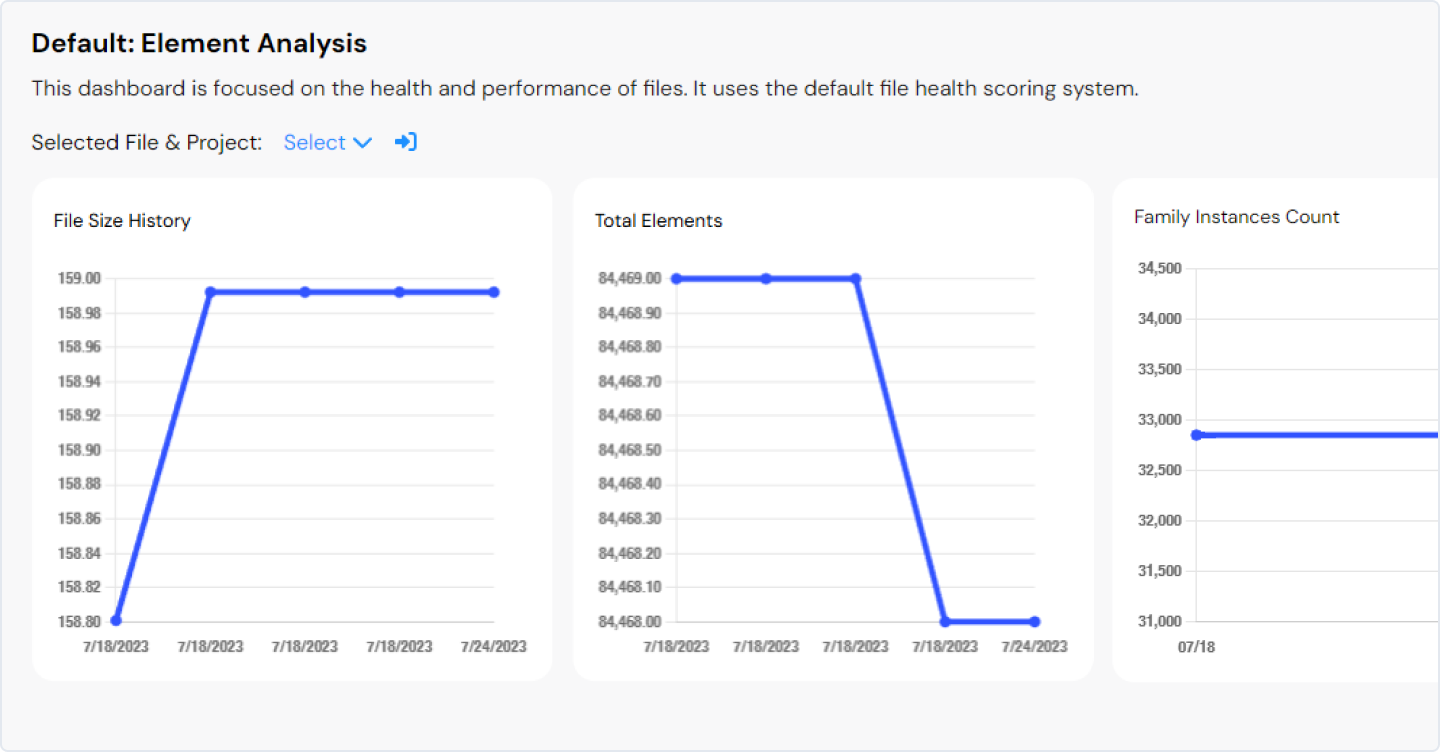The image size is (1440, 752).
Task: Click the Selected File & Project label
Action: coord(146,142)
